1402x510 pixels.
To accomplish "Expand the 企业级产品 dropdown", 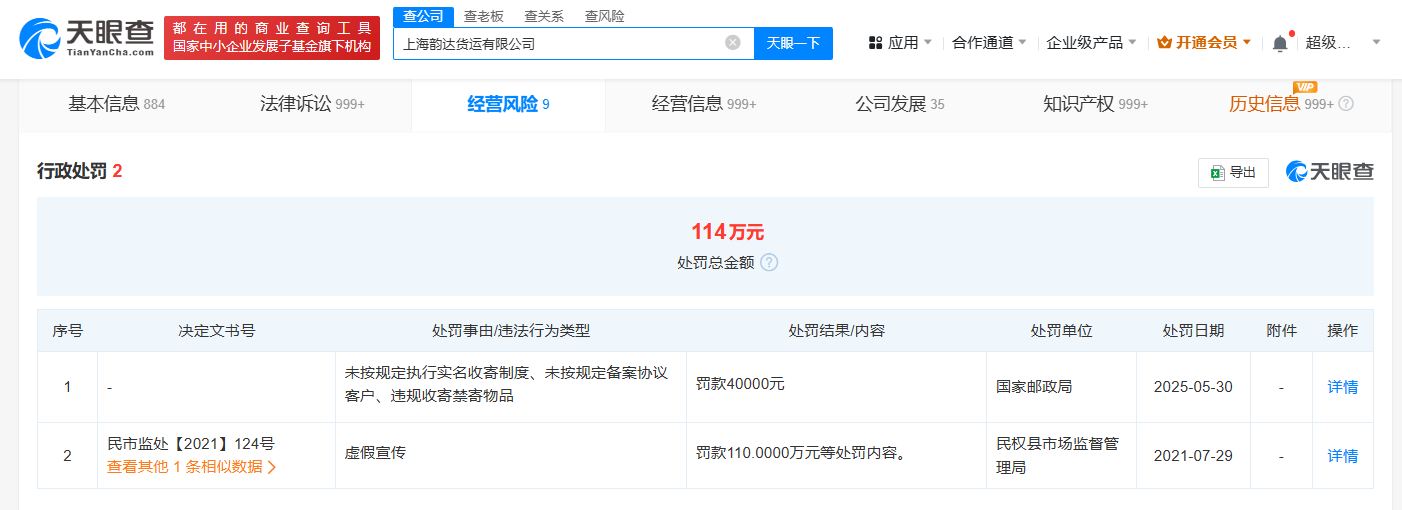I will click(x=1132, y=43).
